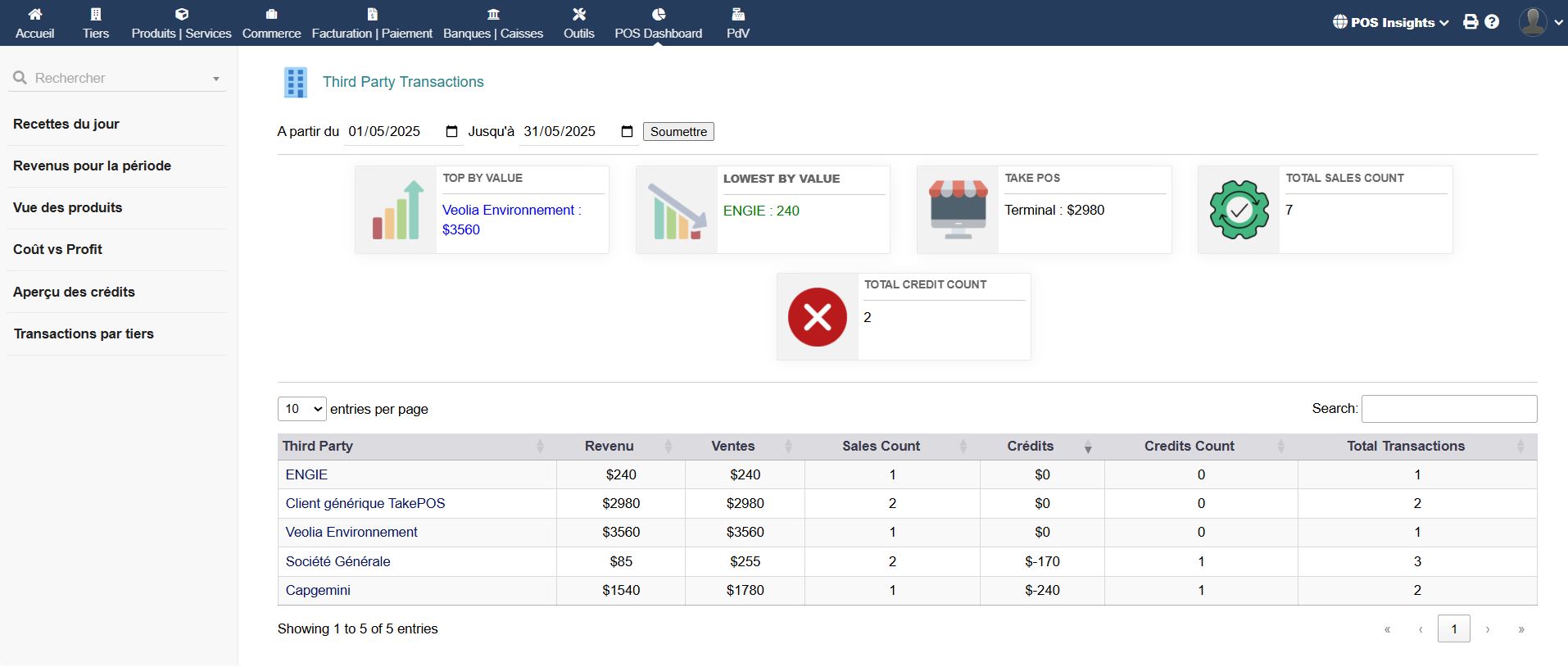Viewport: 1568px width, 667px height.
Task: Open the entries per page dropdown
Action: pyautogui.click(x=301, y=409)
